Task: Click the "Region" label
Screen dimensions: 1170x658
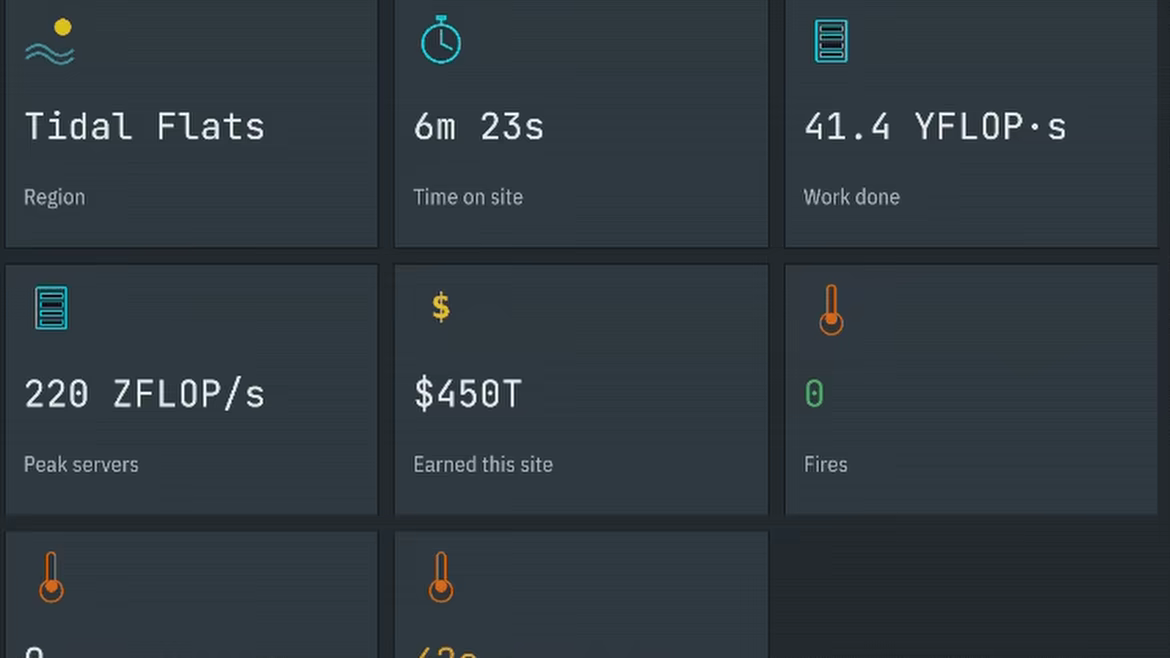Action: [x=54, y=197]
